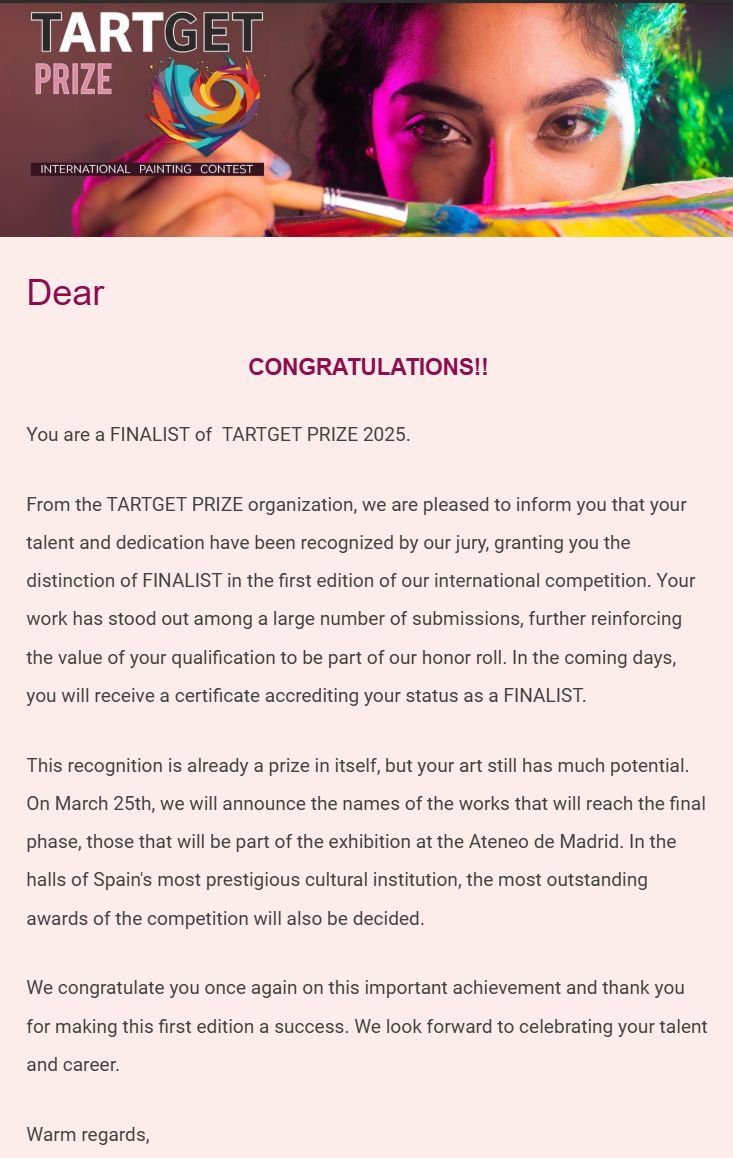Screen dimensions: 733x1158
Task: Click the woman's face in the banner
Action: pyautogui.click(x=502, y=103)
